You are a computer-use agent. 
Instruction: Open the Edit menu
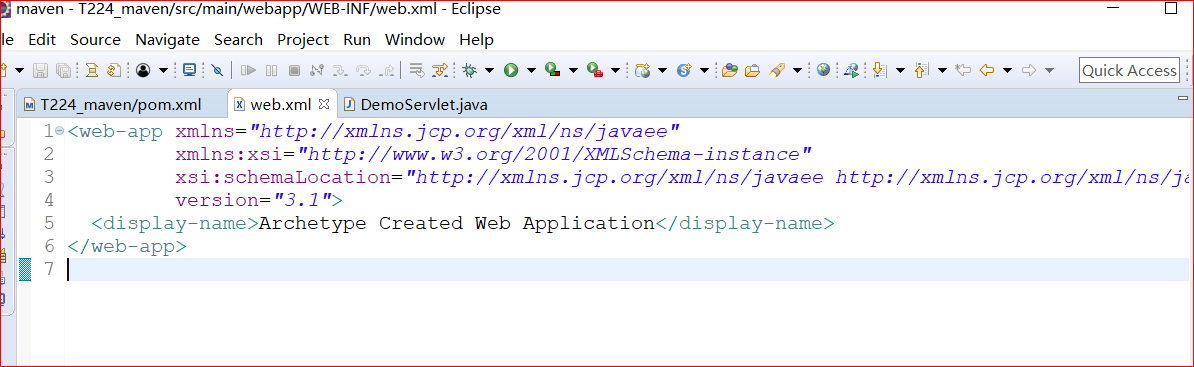pos(42,40)
